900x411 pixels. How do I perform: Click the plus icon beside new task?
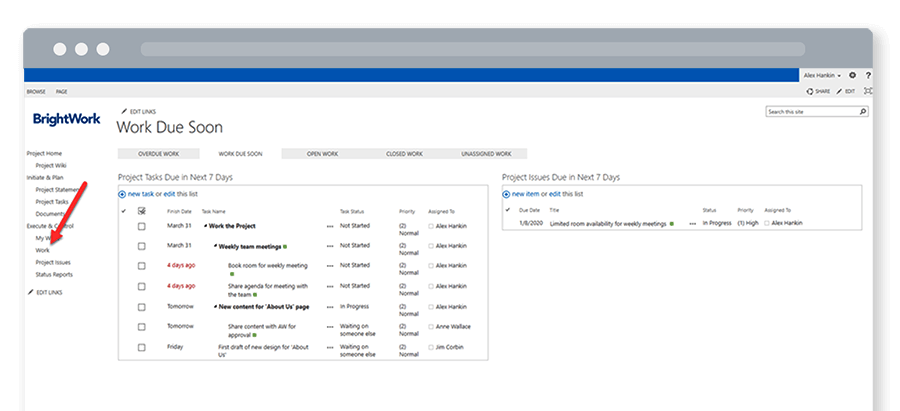click(122, 193)
